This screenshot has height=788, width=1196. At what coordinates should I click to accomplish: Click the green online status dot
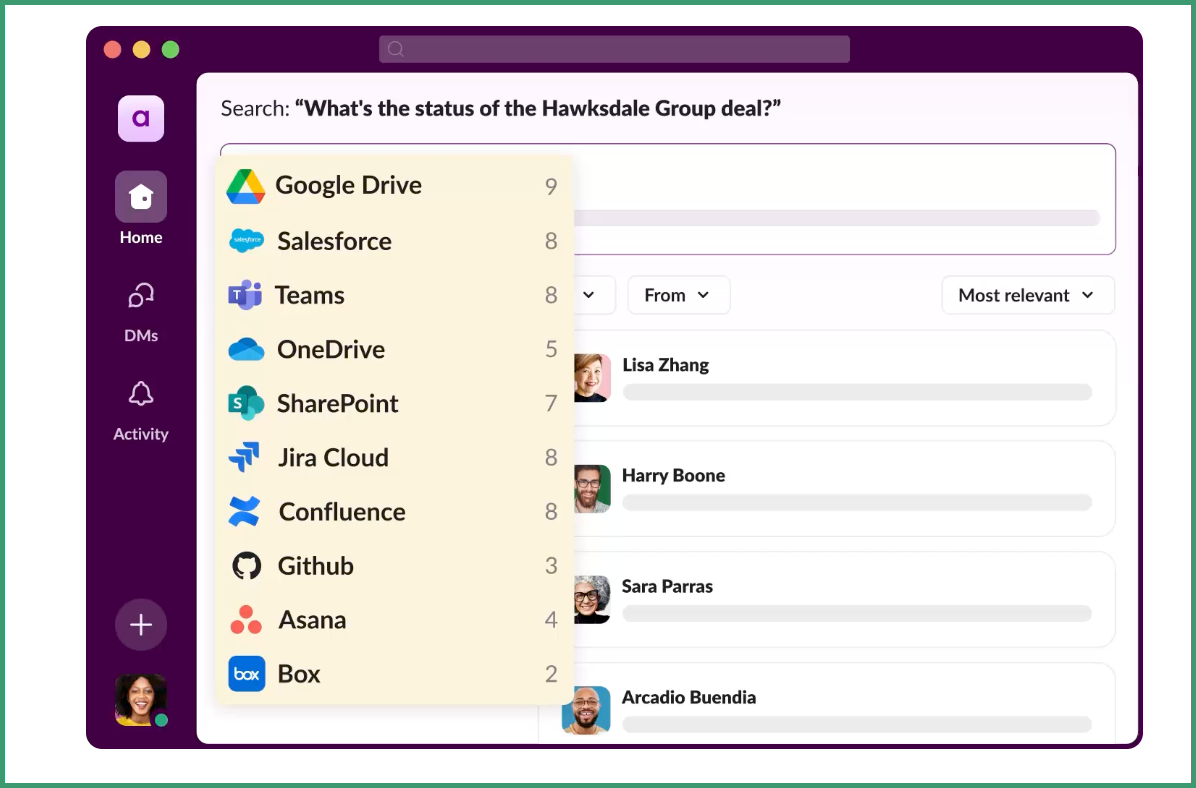(x=161, y=719)
